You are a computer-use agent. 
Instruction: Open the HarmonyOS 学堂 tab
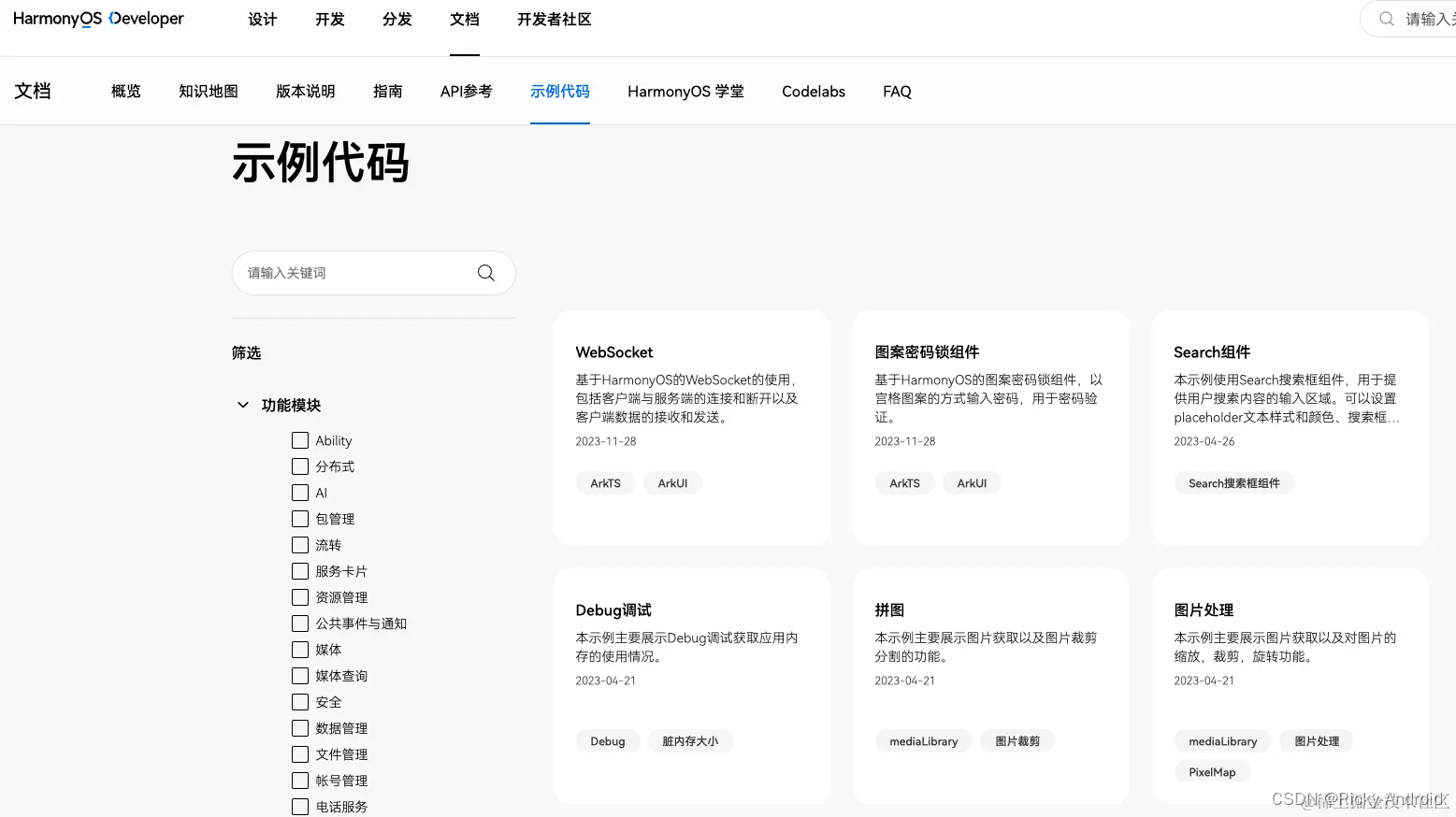(686, 92)
